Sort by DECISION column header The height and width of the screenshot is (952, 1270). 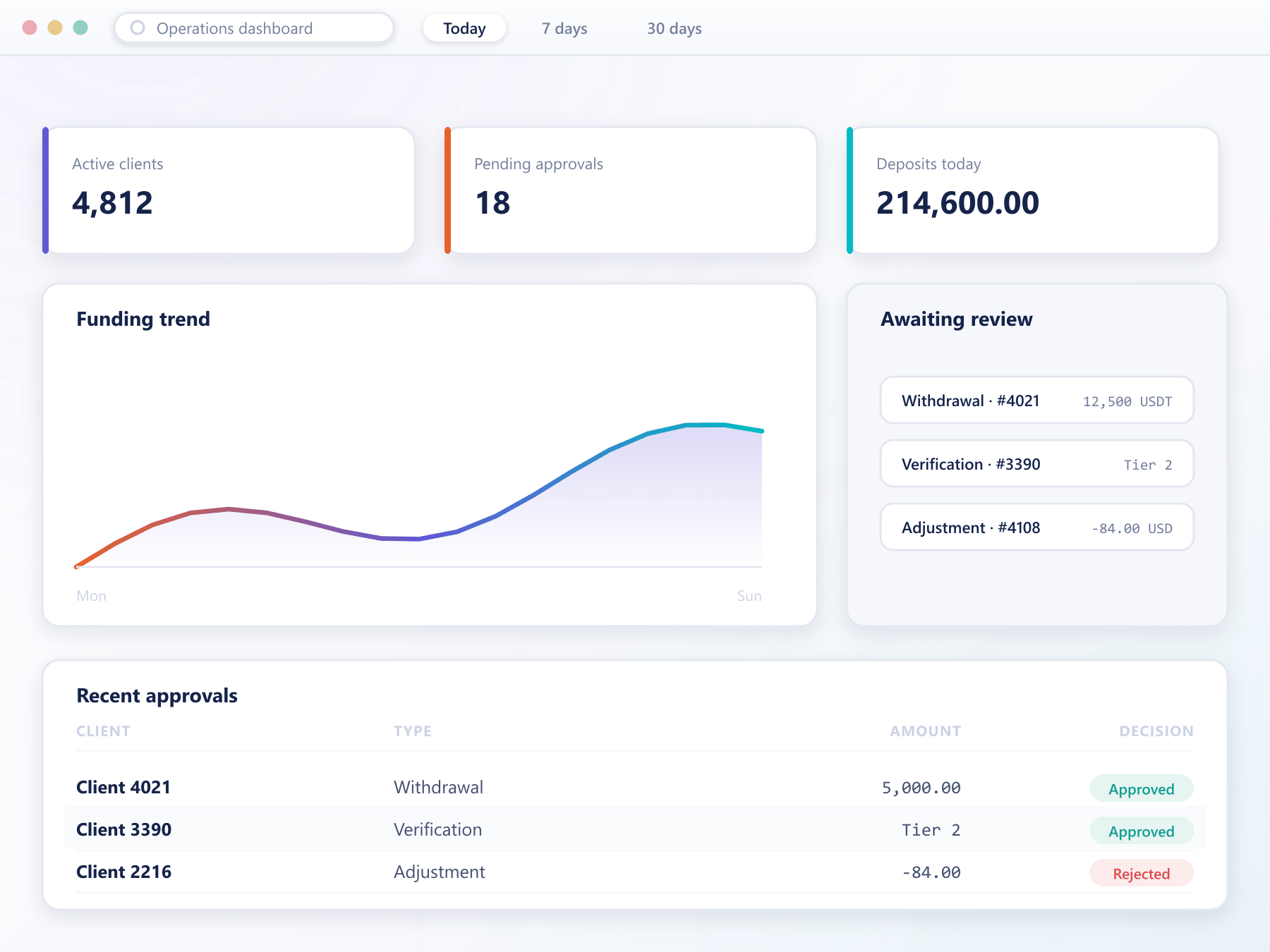pos(1156,731)
